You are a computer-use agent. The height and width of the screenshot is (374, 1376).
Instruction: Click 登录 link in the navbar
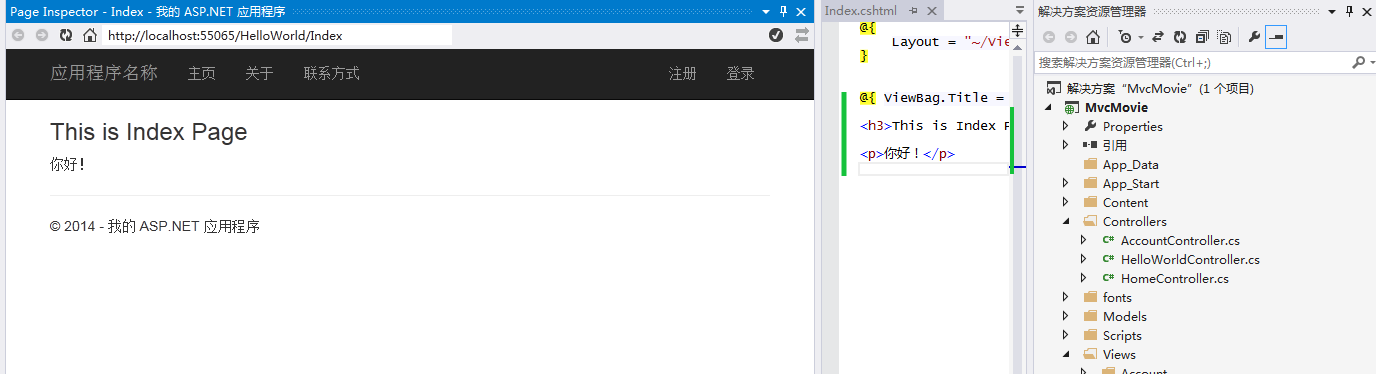pyautogui.click(x=741, y=74)
